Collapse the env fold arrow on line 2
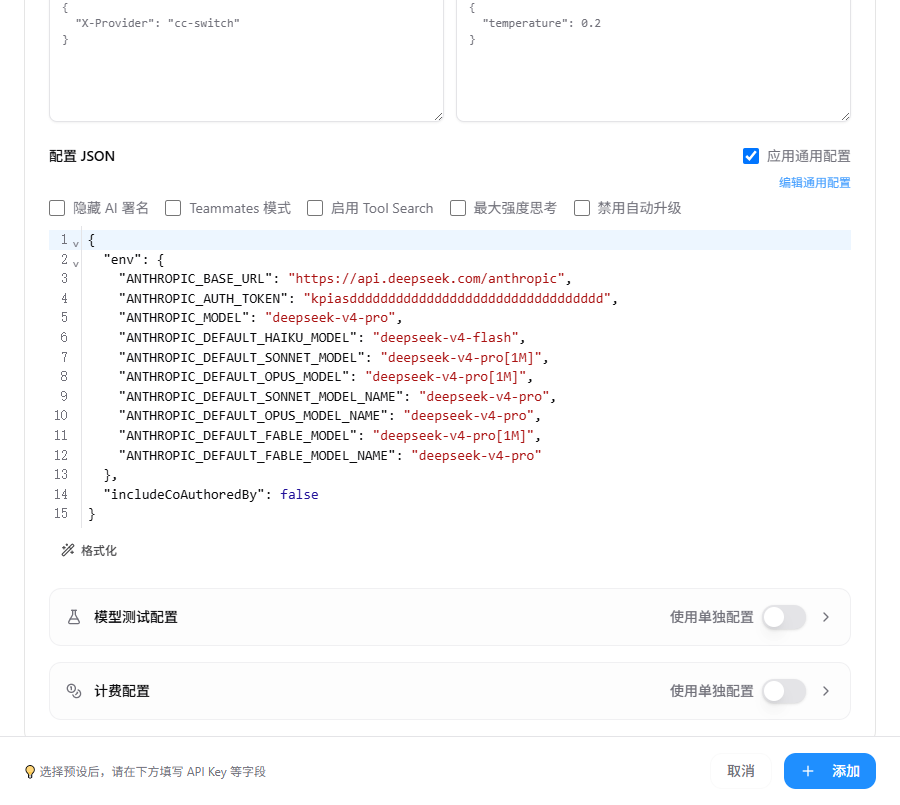The height and width of the screenshot is (805, 900). click(76, 263)
